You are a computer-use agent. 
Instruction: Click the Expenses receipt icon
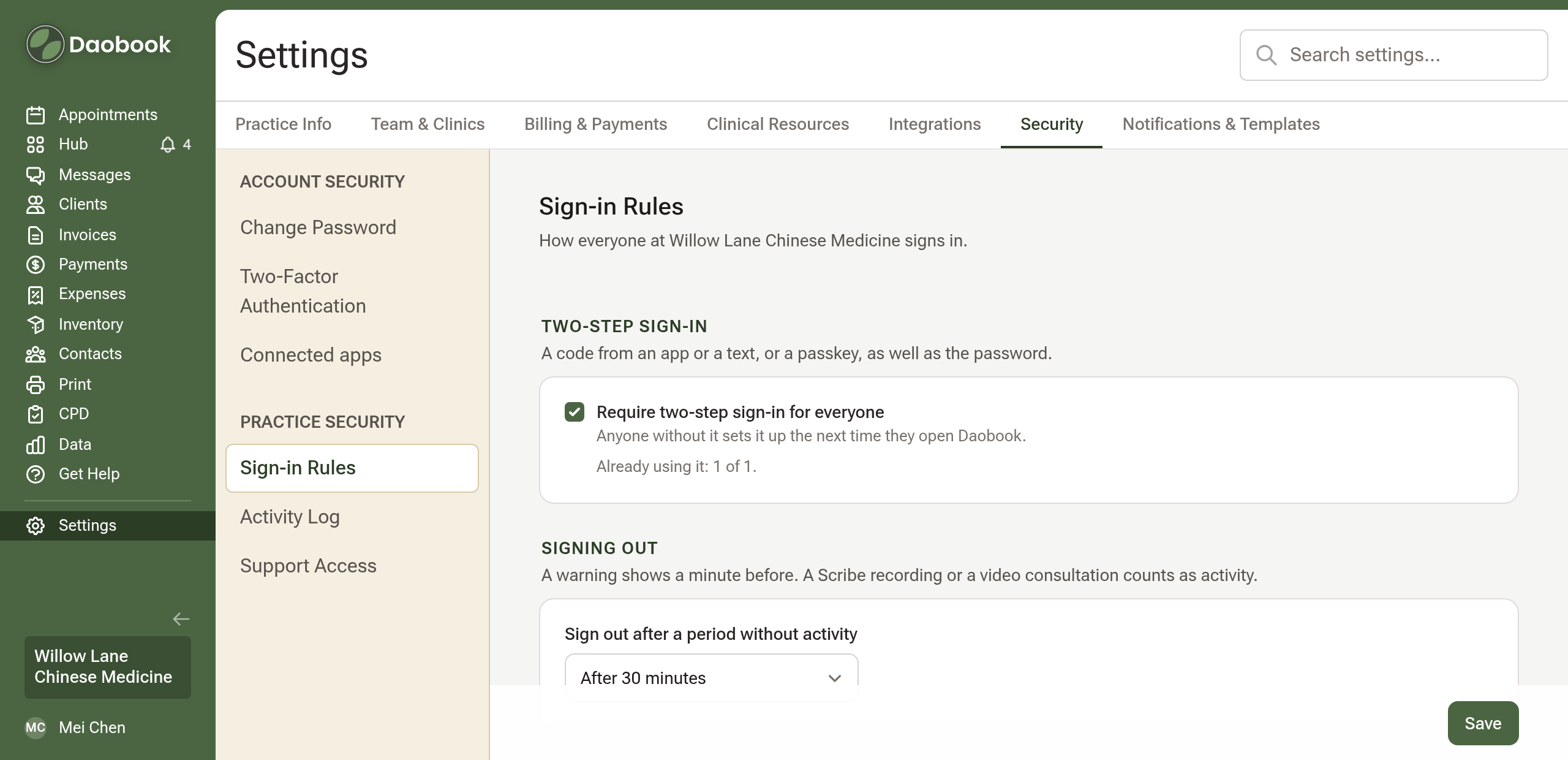coord(36,294)
